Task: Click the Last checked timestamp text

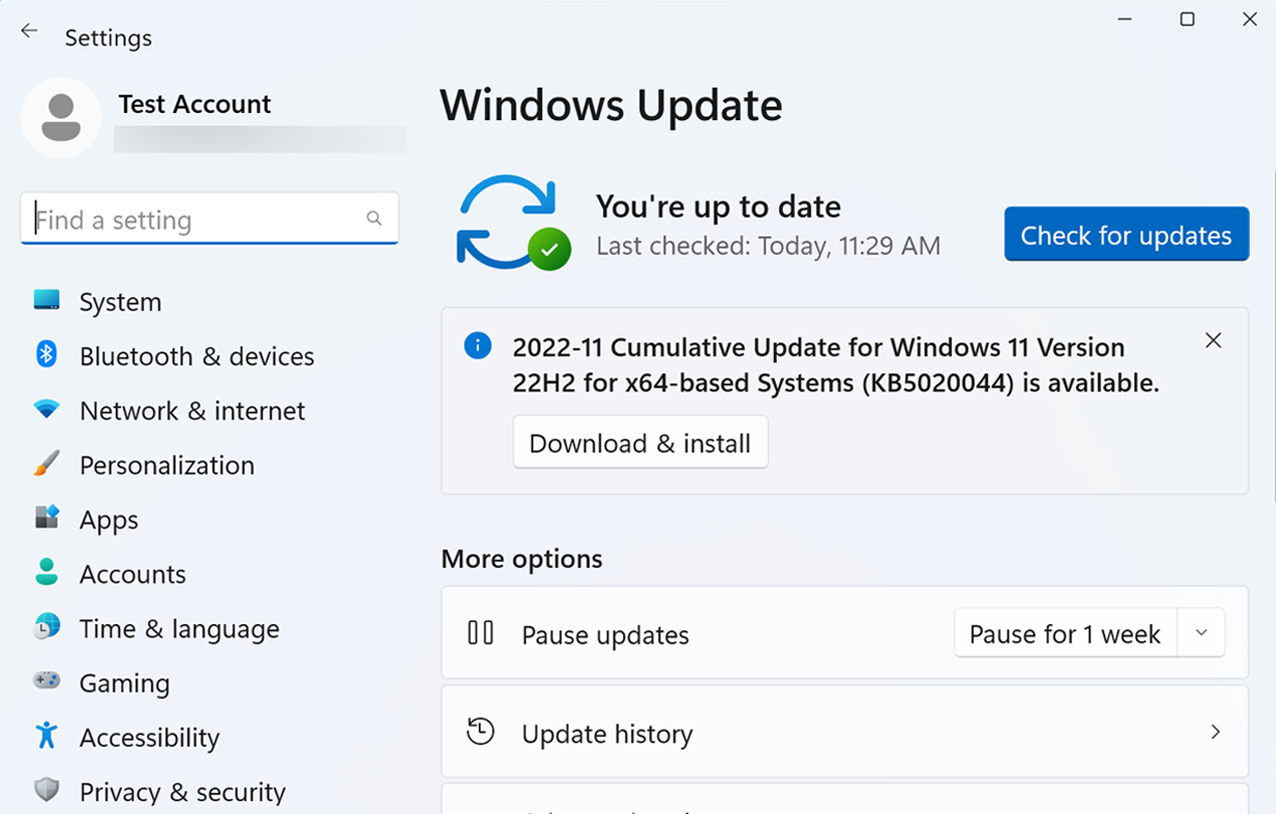Action: [x=768, y=245]
